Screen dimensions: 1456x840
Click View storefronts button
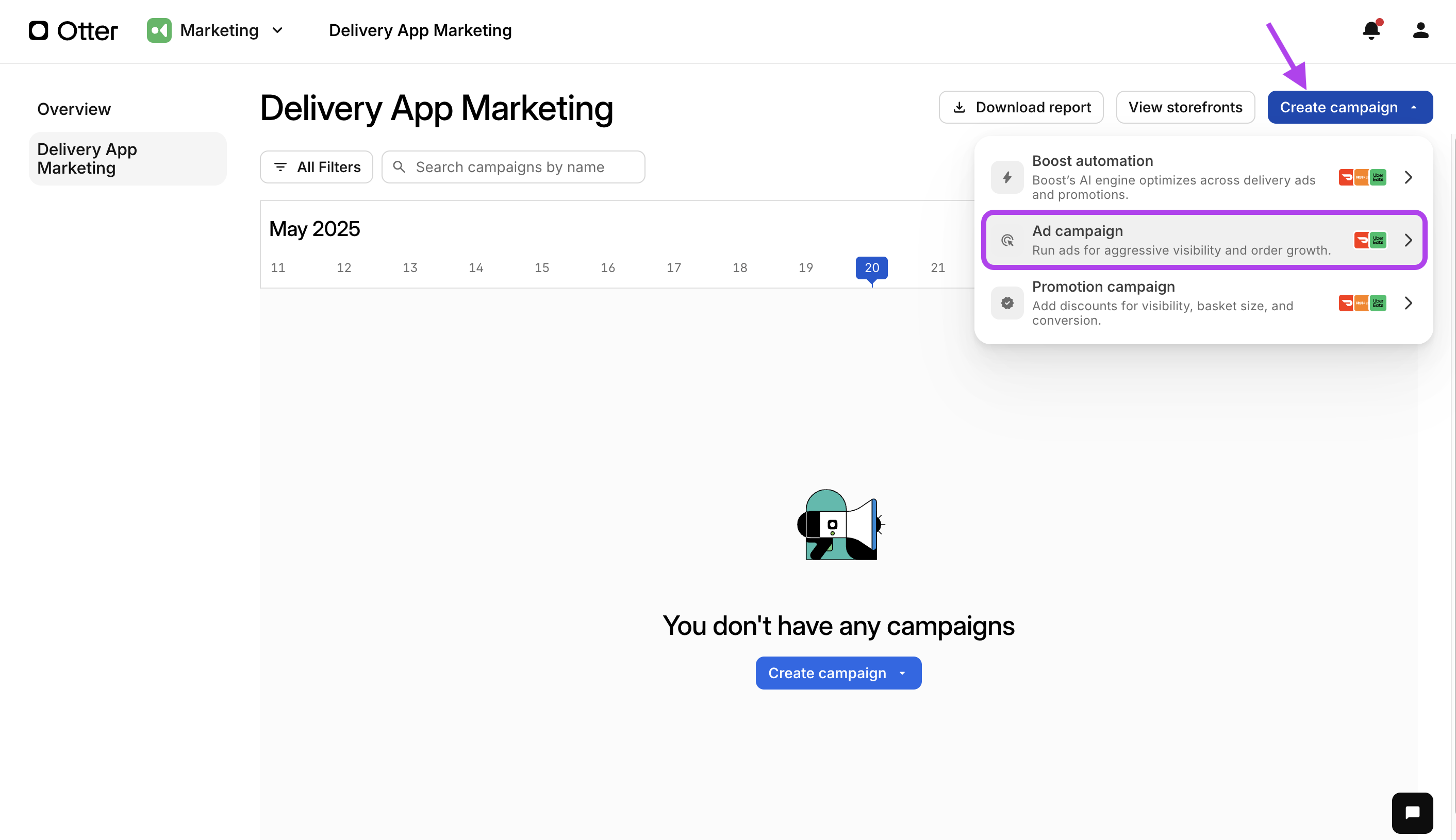1185,107
